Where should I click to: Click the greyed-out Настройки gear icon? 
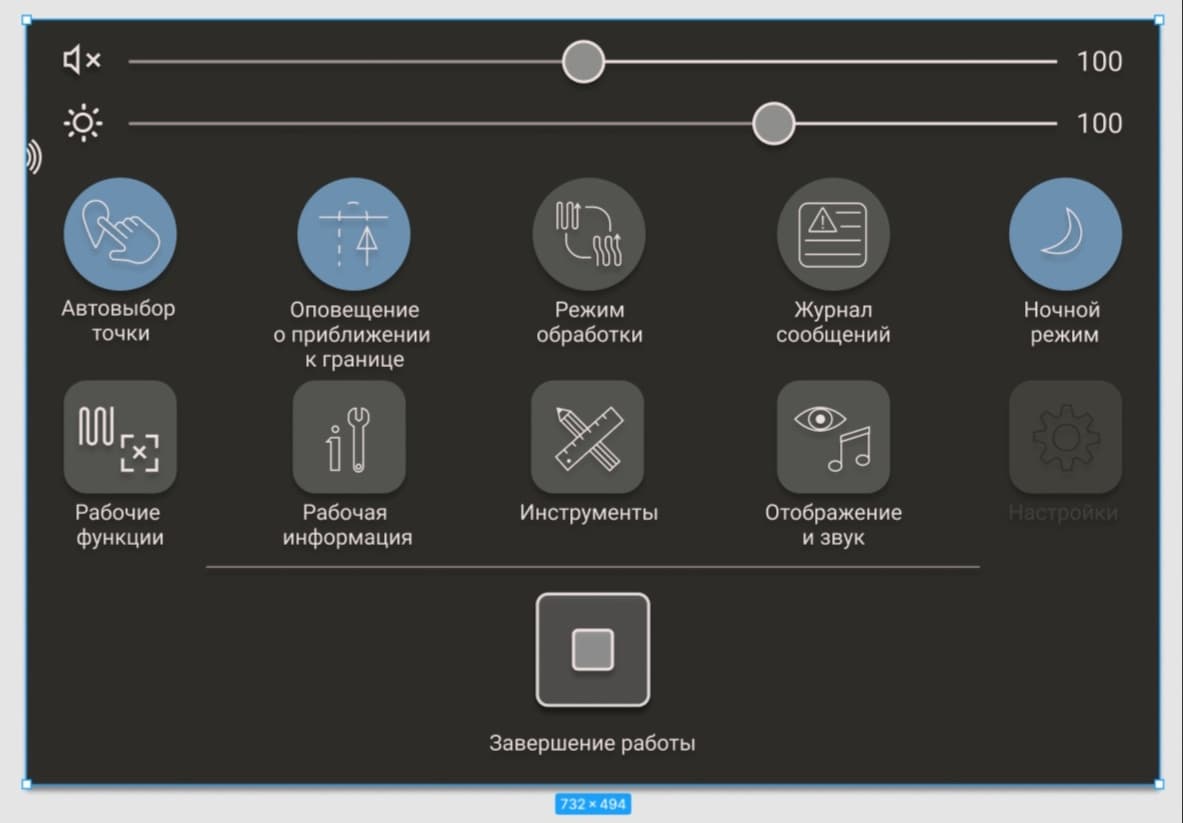click(x=1065, y=436)
